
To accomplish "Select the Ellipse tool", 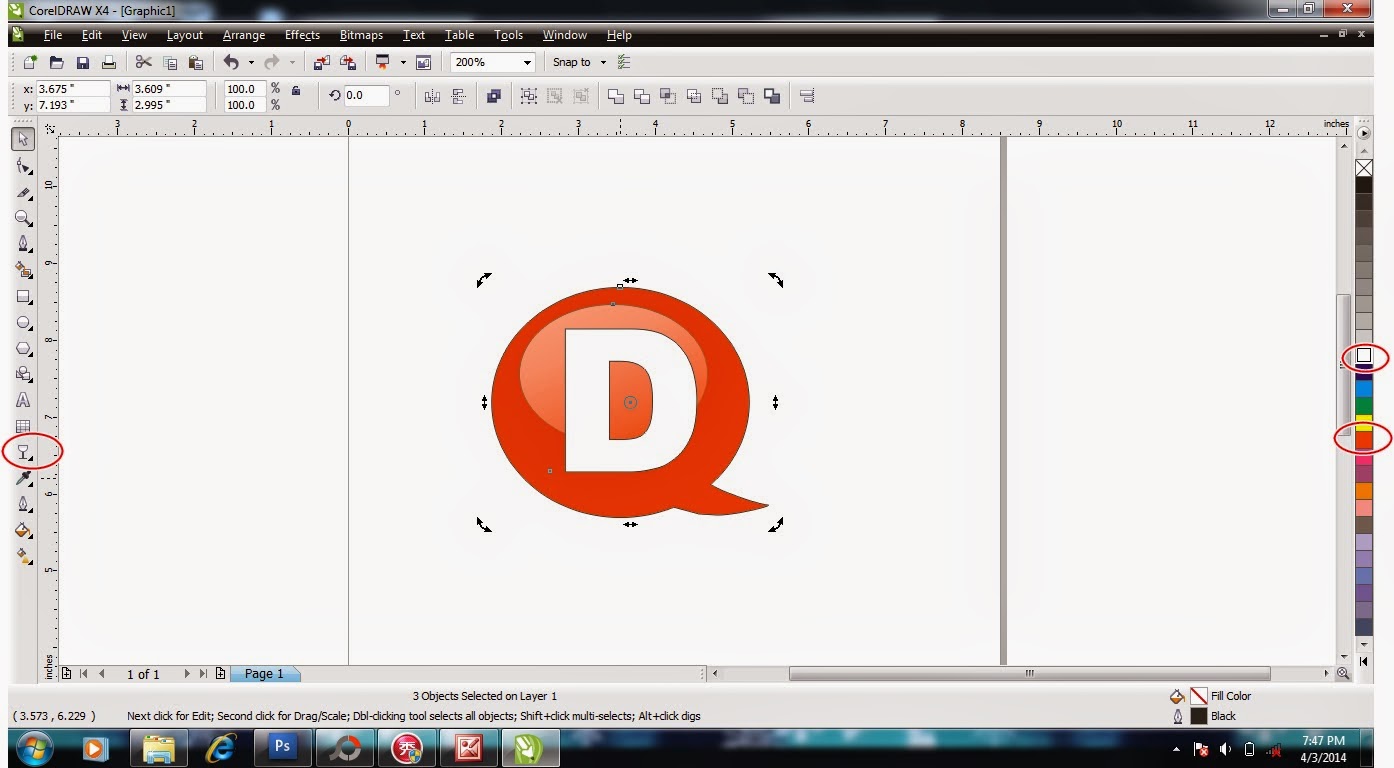I will [x=22, y=322].
